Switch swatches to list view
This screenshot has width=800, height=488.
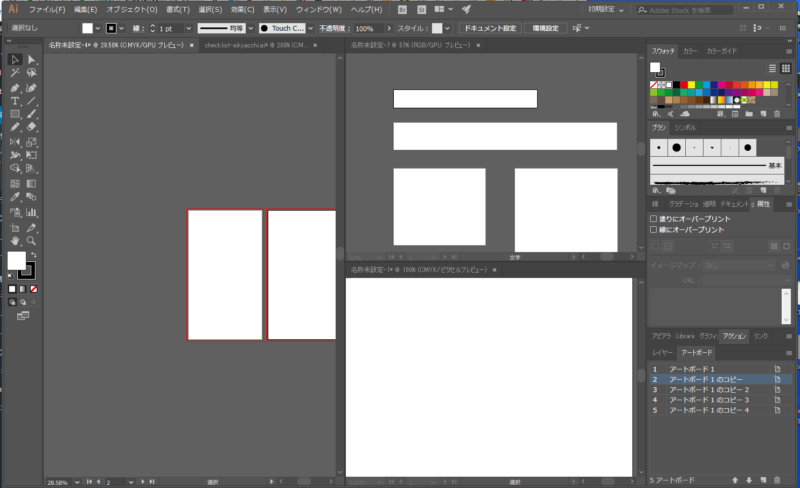point(772,68)
